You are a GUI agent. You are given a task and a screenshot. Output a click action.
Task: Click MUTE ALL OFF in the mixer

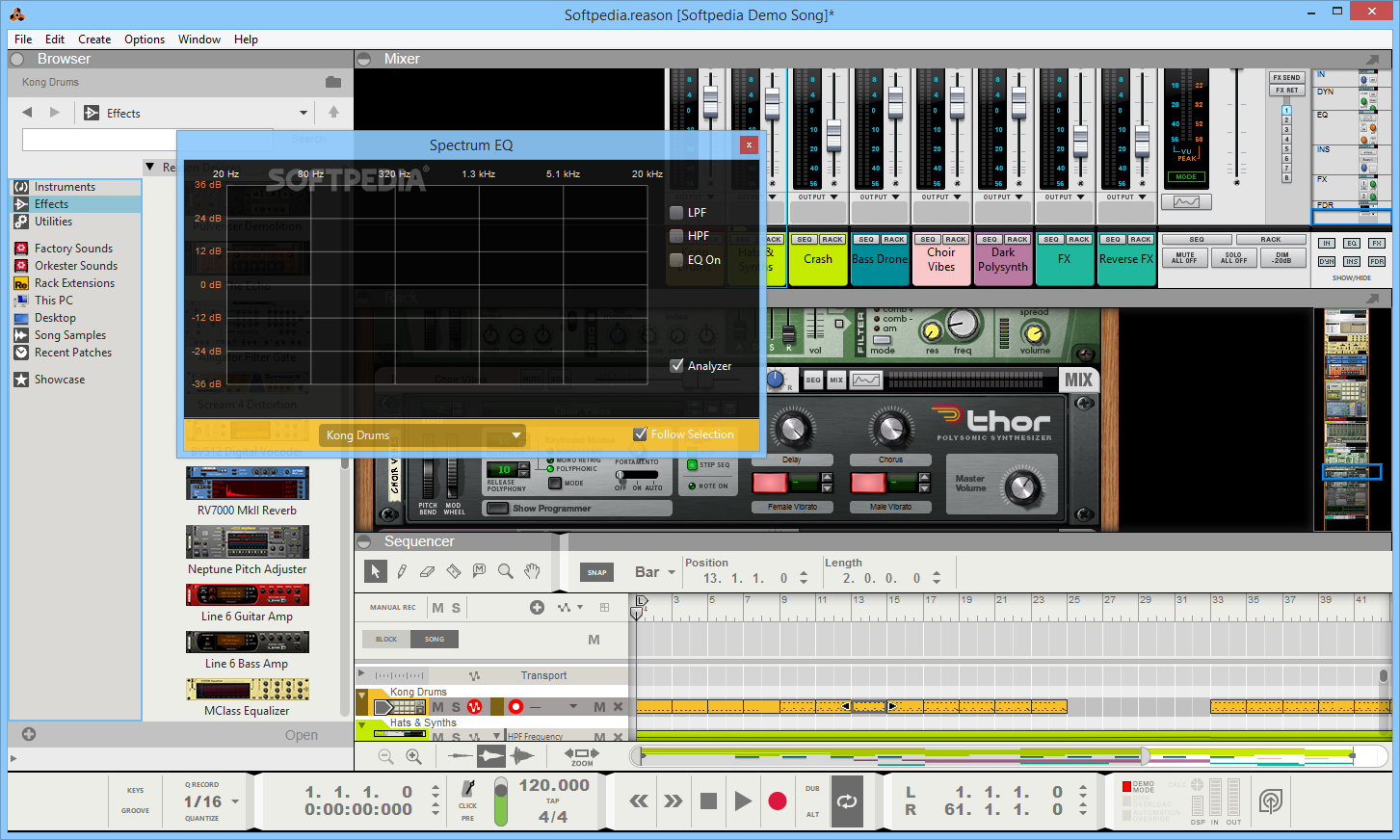pyautogui.click(x=1185, y=258)
